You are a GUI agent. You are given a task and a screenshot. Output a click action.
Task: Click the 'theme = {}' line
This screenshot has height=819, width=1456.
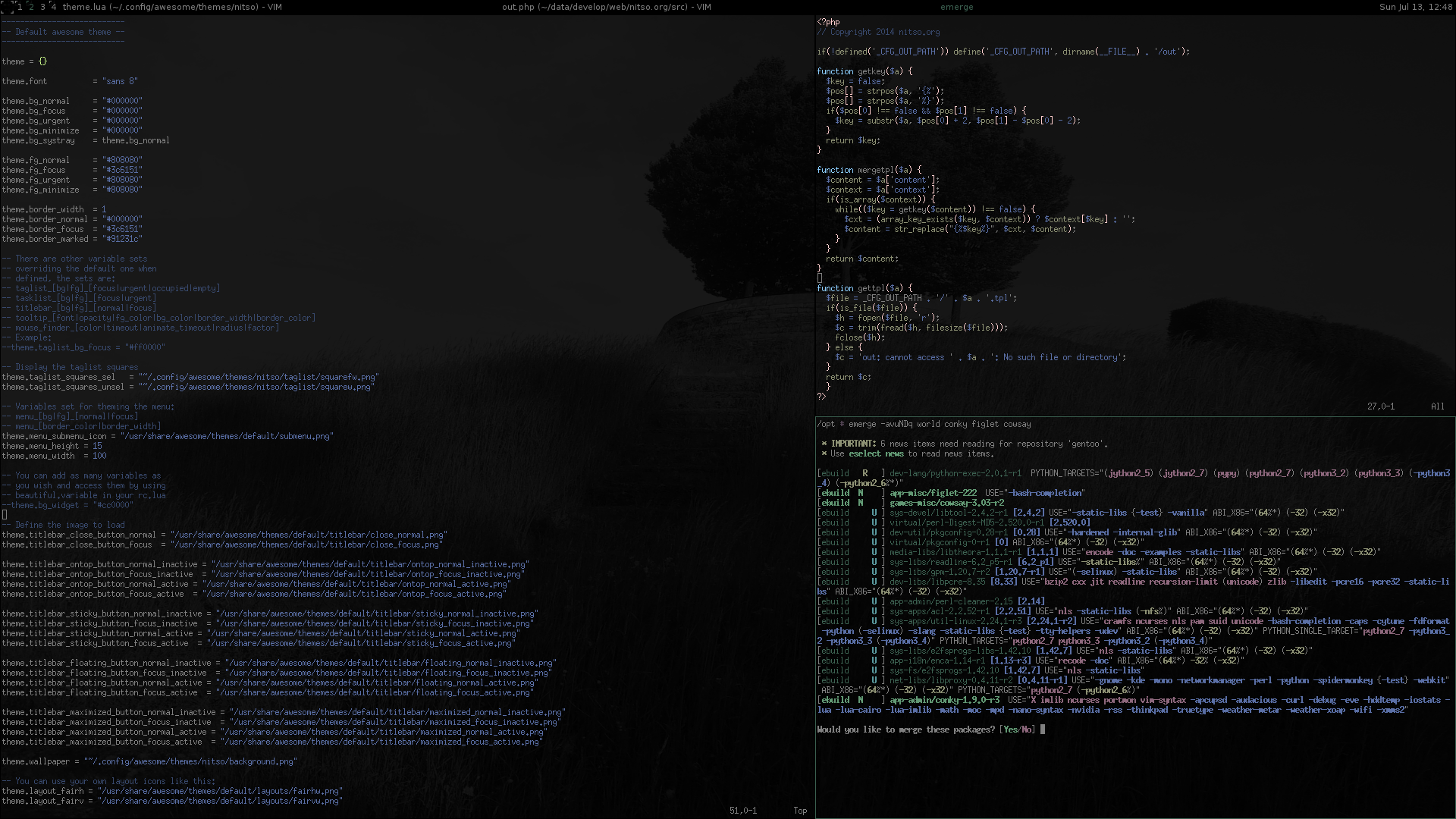click(x=24, y=61)
